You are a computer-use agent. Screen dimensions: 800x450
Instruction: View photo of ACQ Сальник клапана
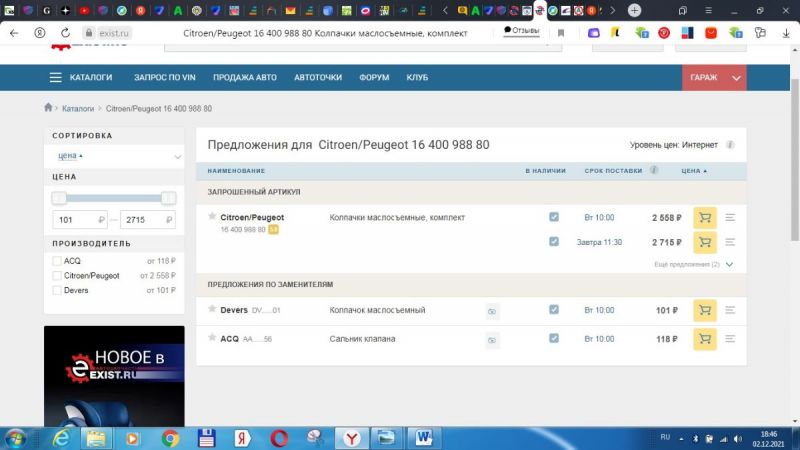(492, 340)
